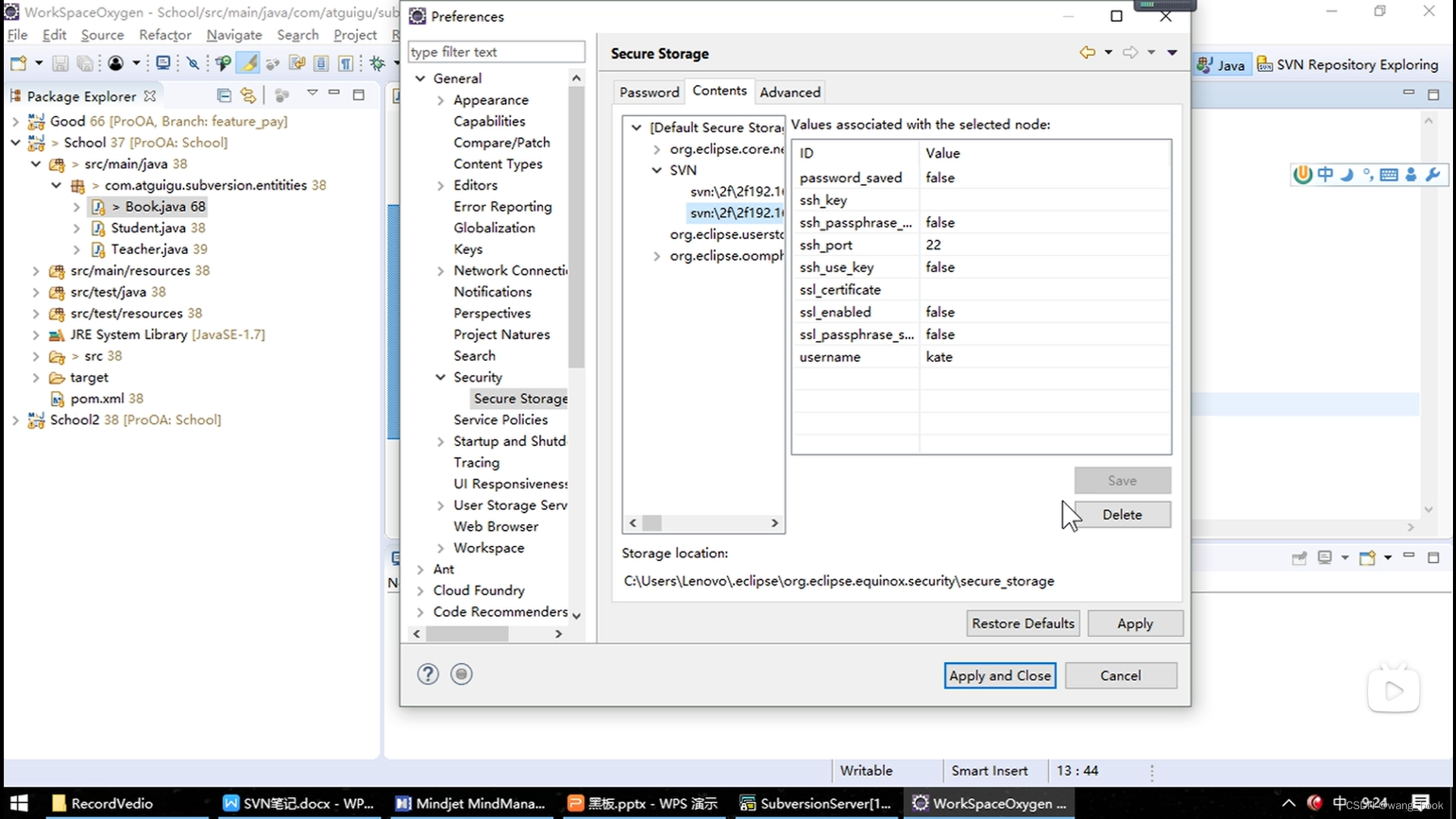Click the Save All toolbar icon
Image resolution: width=1456 pixels, height=819 pixels.
[85, 64]
